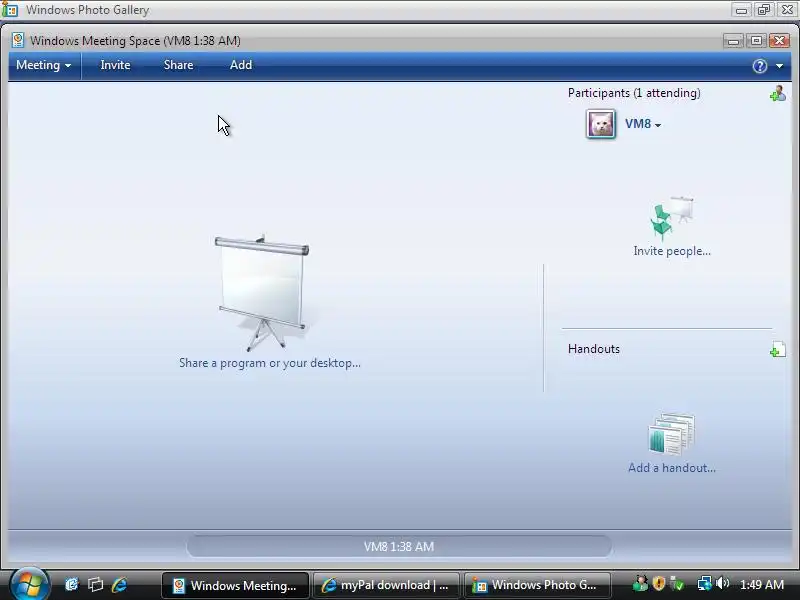
Task: Switch to myPal download taskbar button
Action: point(386,585)
